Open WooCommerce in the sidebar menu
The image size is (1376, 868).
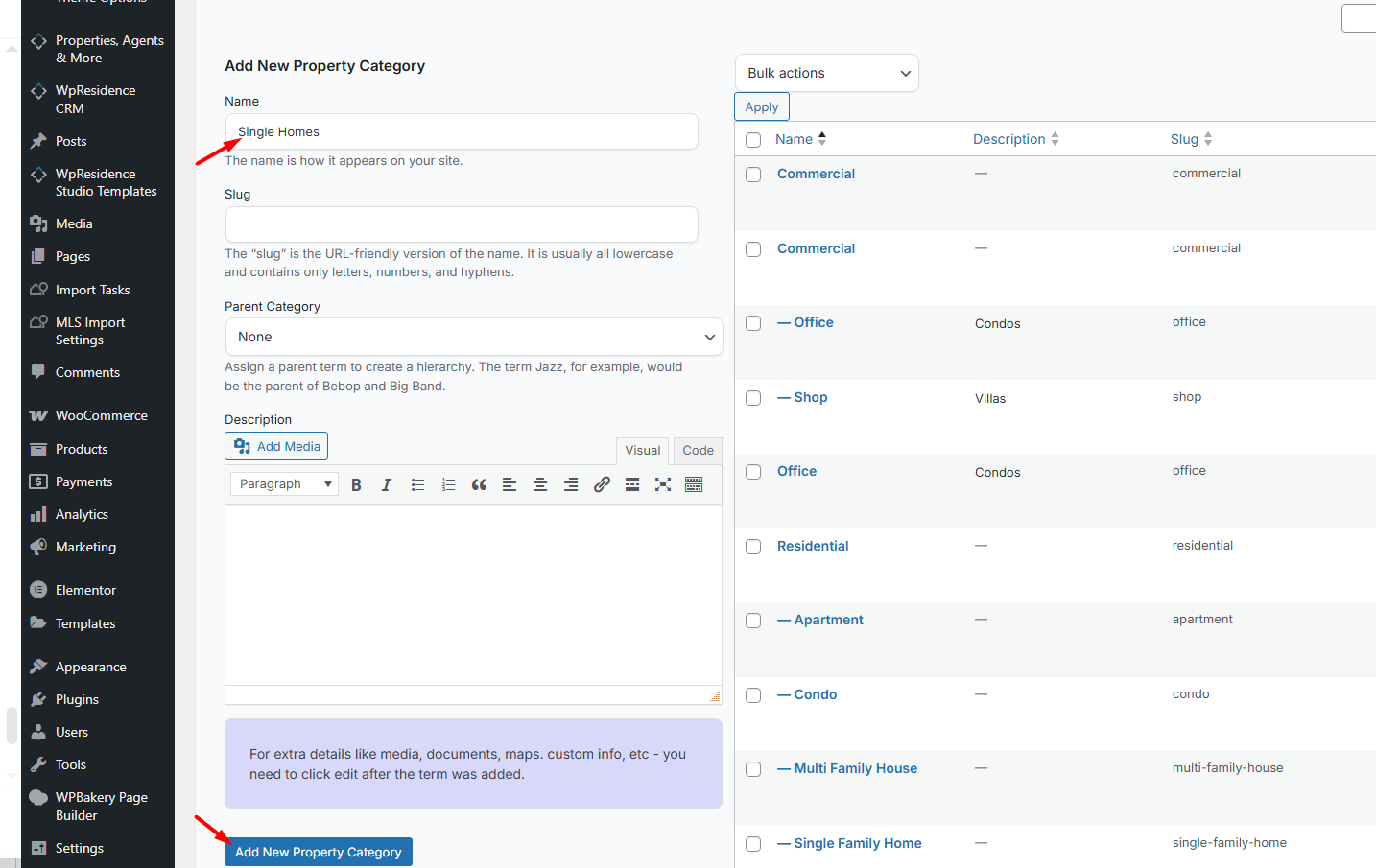point(101,415)
